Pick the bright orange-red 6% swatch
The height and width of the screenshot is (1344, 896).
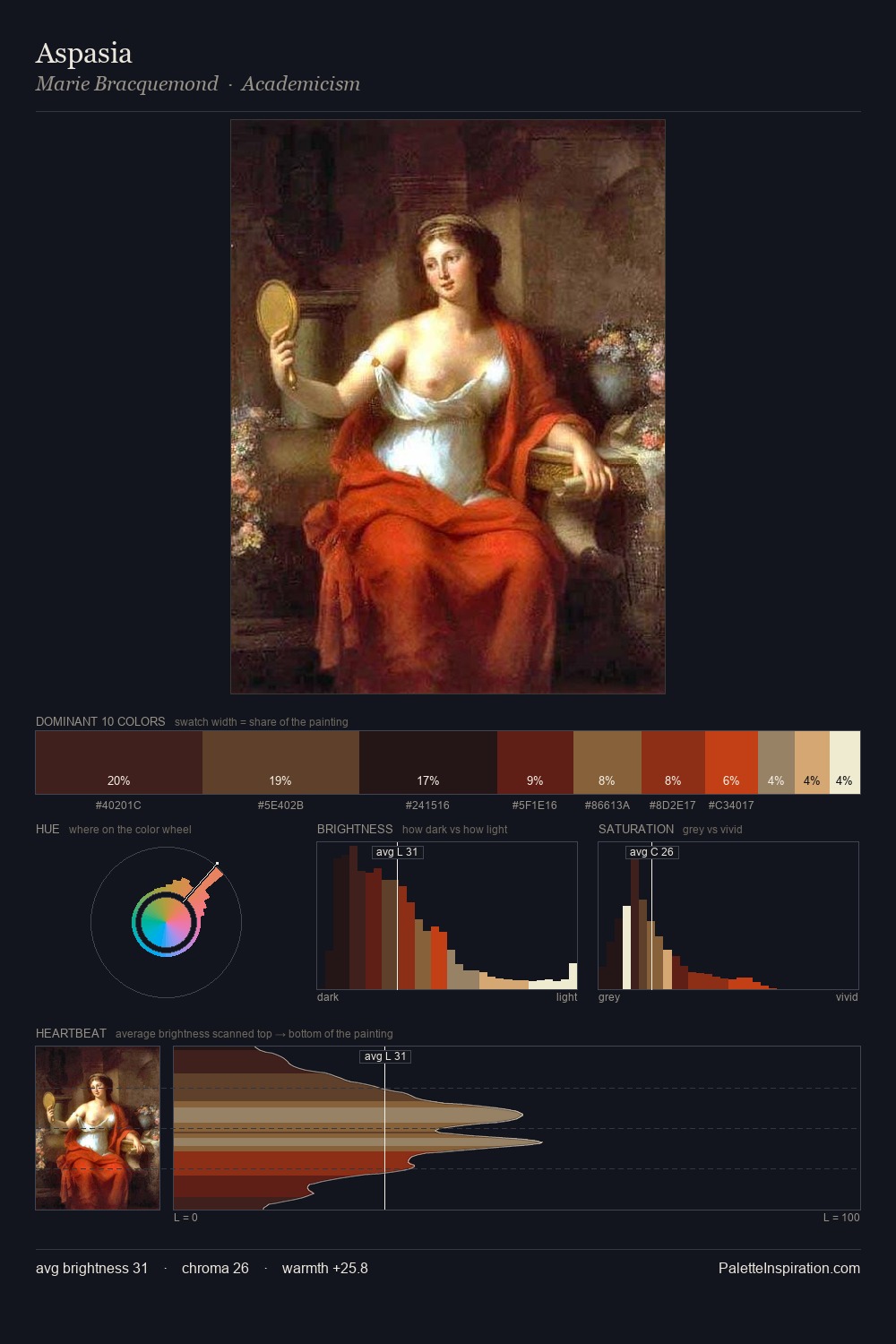tap(731, 762)
